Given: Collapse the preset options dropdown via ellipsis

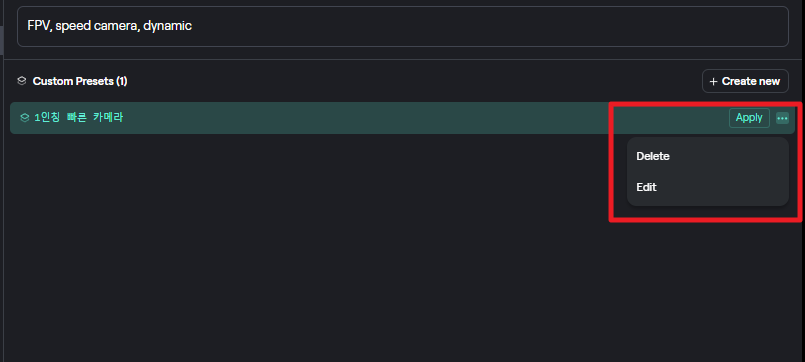Looking at the screenshot, I should 782,118.
